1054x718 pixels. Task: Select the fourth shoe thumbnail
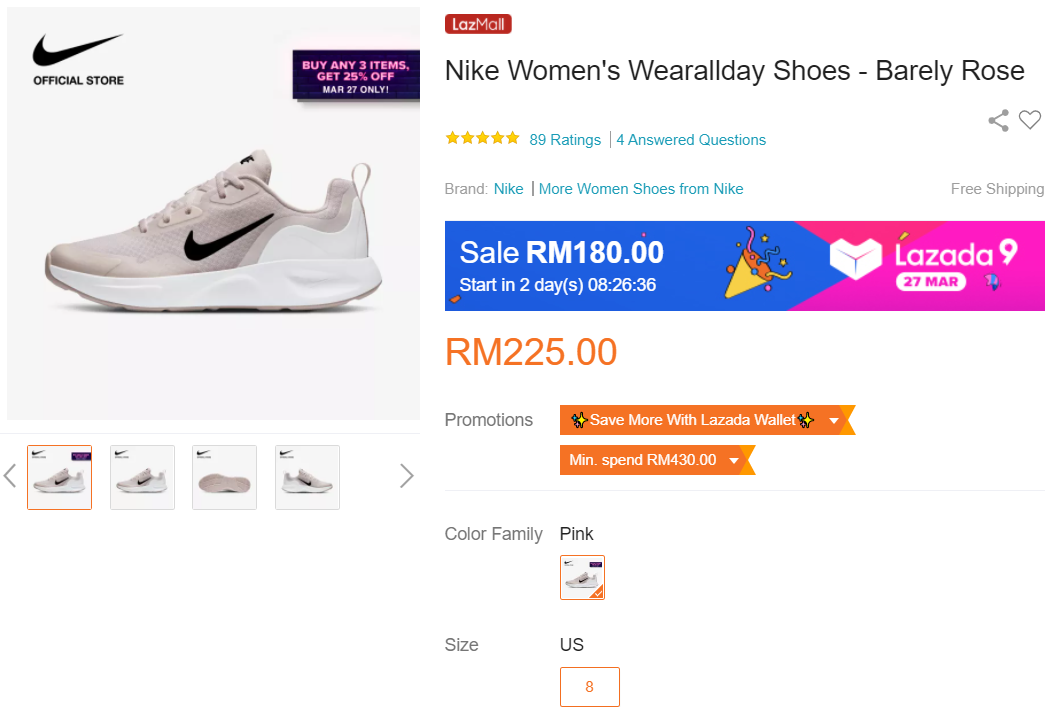point(307,477)
